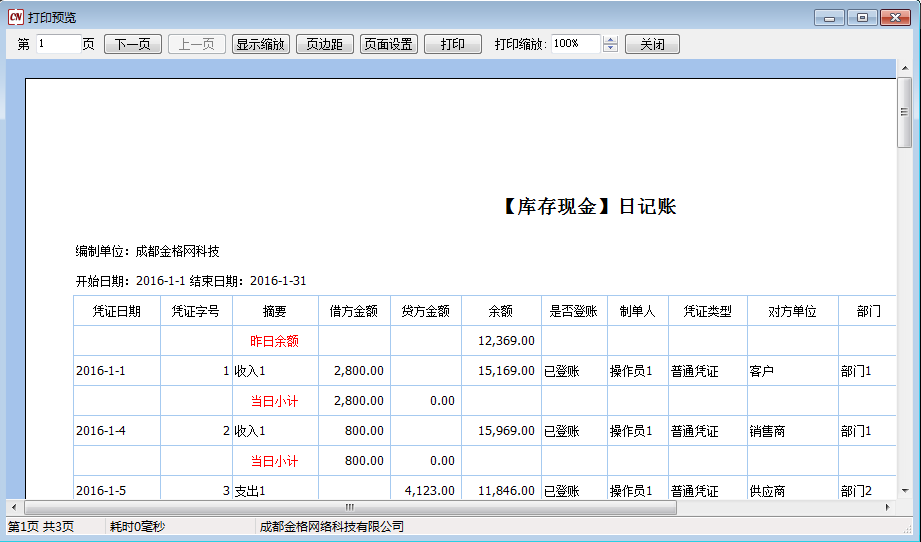Click the CW application icon in title bar
Image resolution: width=921 pixels, height=542 pixels.
click(15, 17)
